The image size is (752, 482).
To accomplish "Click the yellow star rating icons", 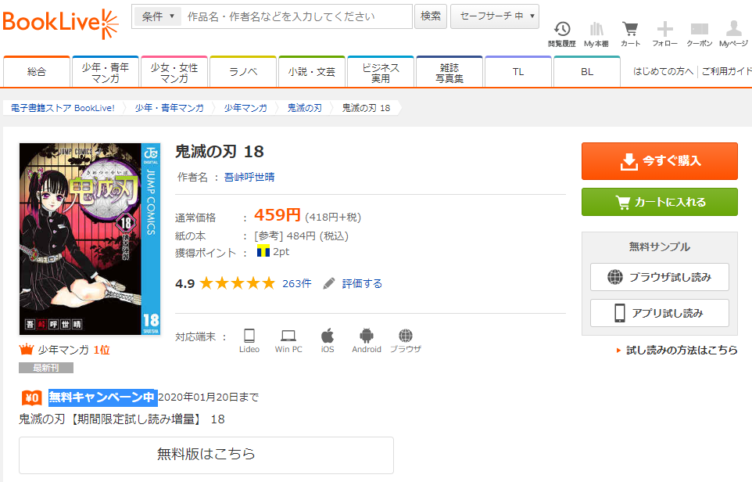I will pos(237,283).
